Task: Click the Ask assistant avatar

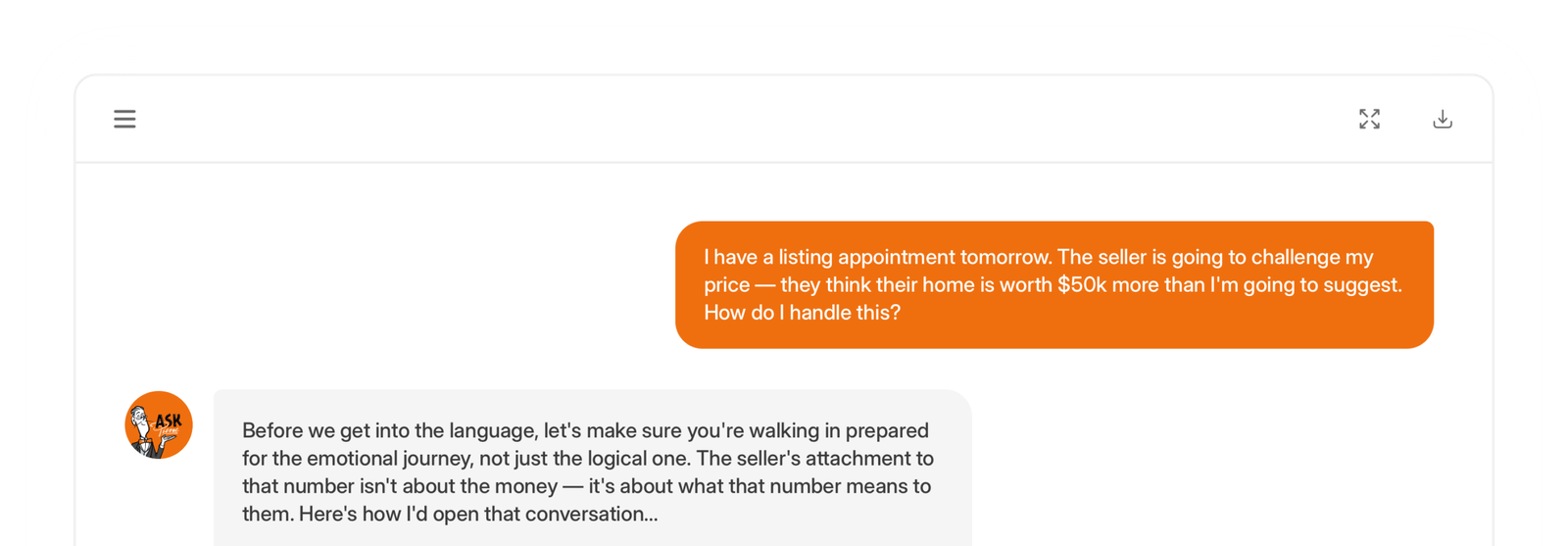Action: pos(159,424)
